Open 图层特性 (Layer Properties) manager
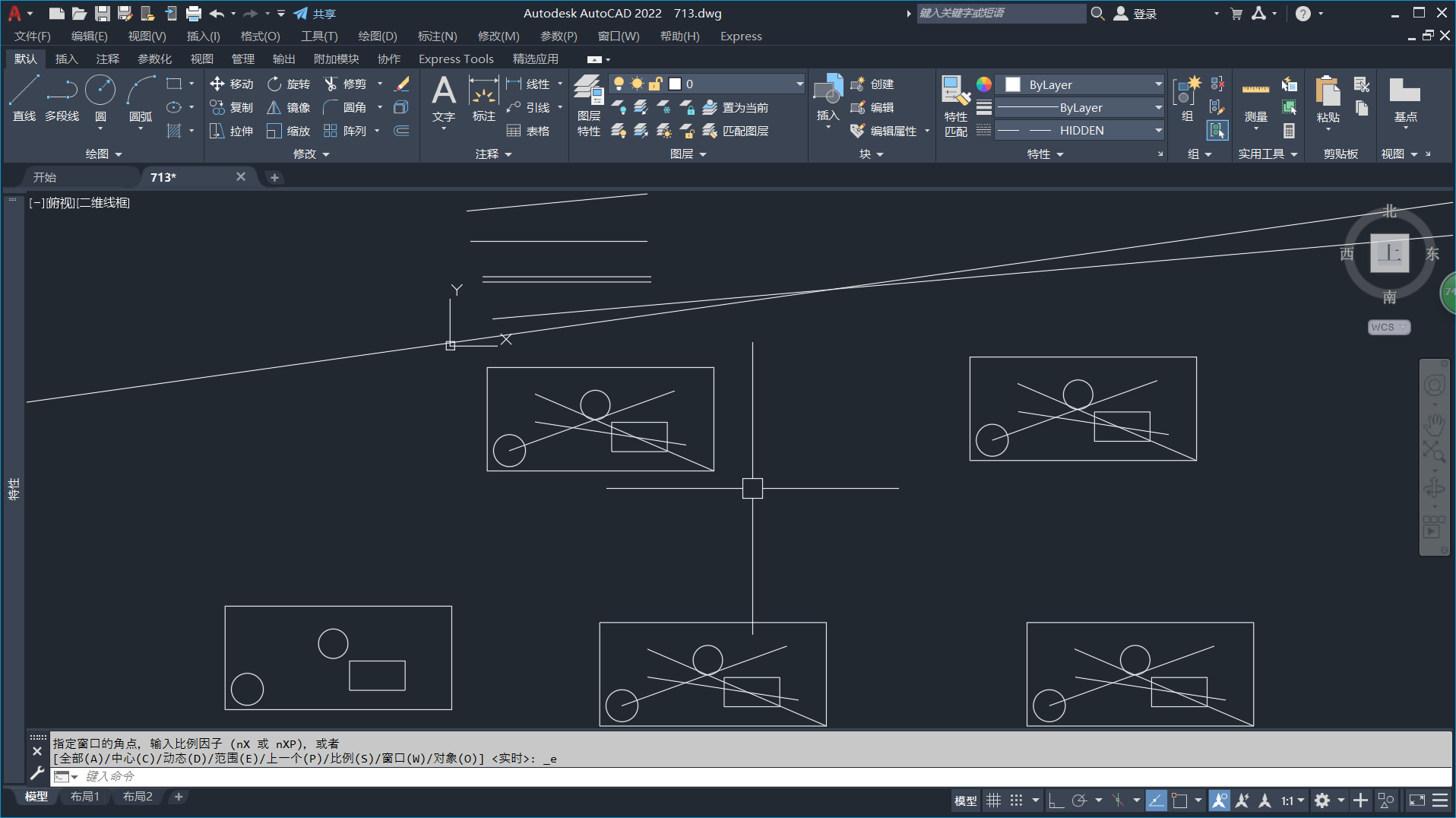The width and height of the screenshot is (1456, 818). coord(588,106)
